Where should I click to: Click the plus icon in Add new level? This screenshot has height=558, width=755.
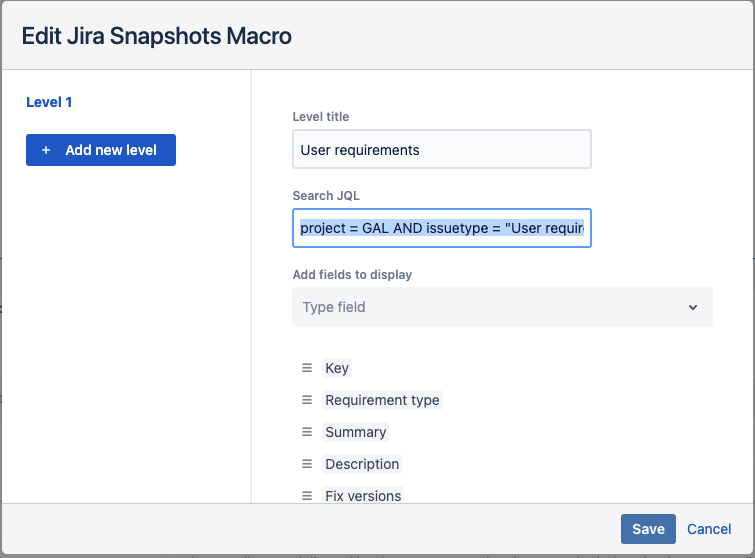point(46,150)
